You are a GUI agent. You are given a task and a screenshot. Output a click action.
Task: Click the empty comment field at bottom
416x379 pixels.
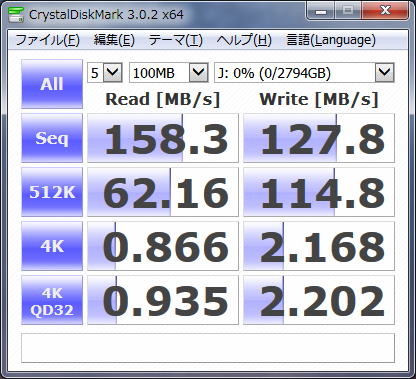208,348
